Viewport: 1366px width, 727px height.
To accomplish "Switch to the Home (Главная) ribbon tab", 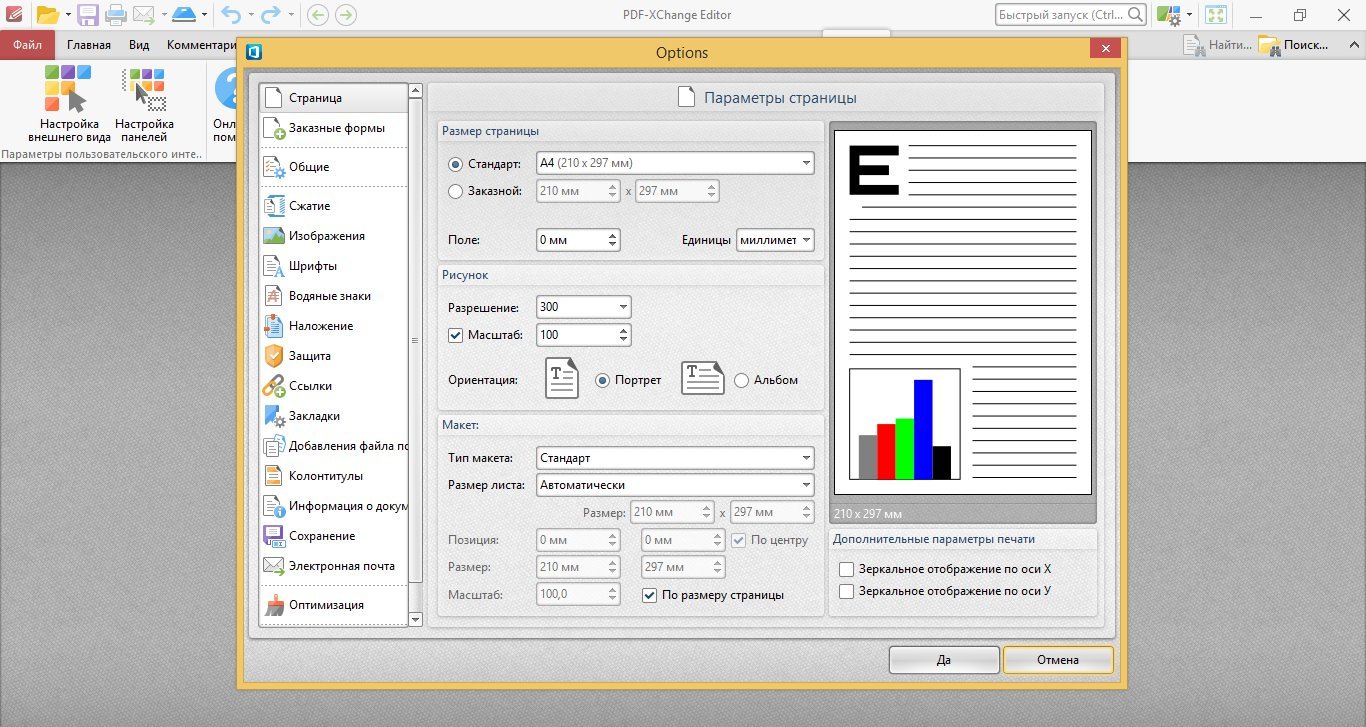I will [x=89, y=45].
